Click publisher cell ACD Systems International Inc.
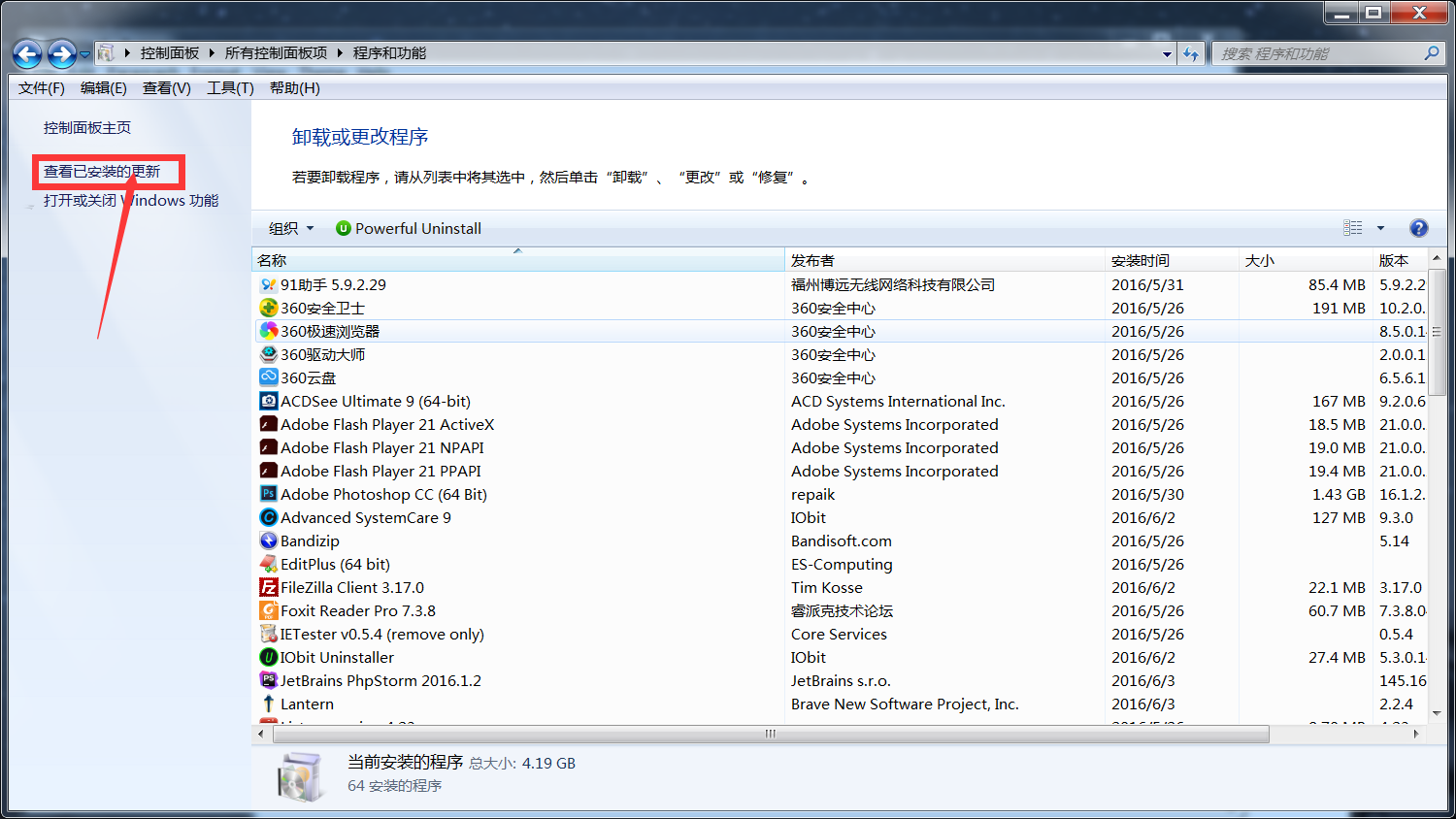Screen dimensions: 1456x819 click(898, 401)
